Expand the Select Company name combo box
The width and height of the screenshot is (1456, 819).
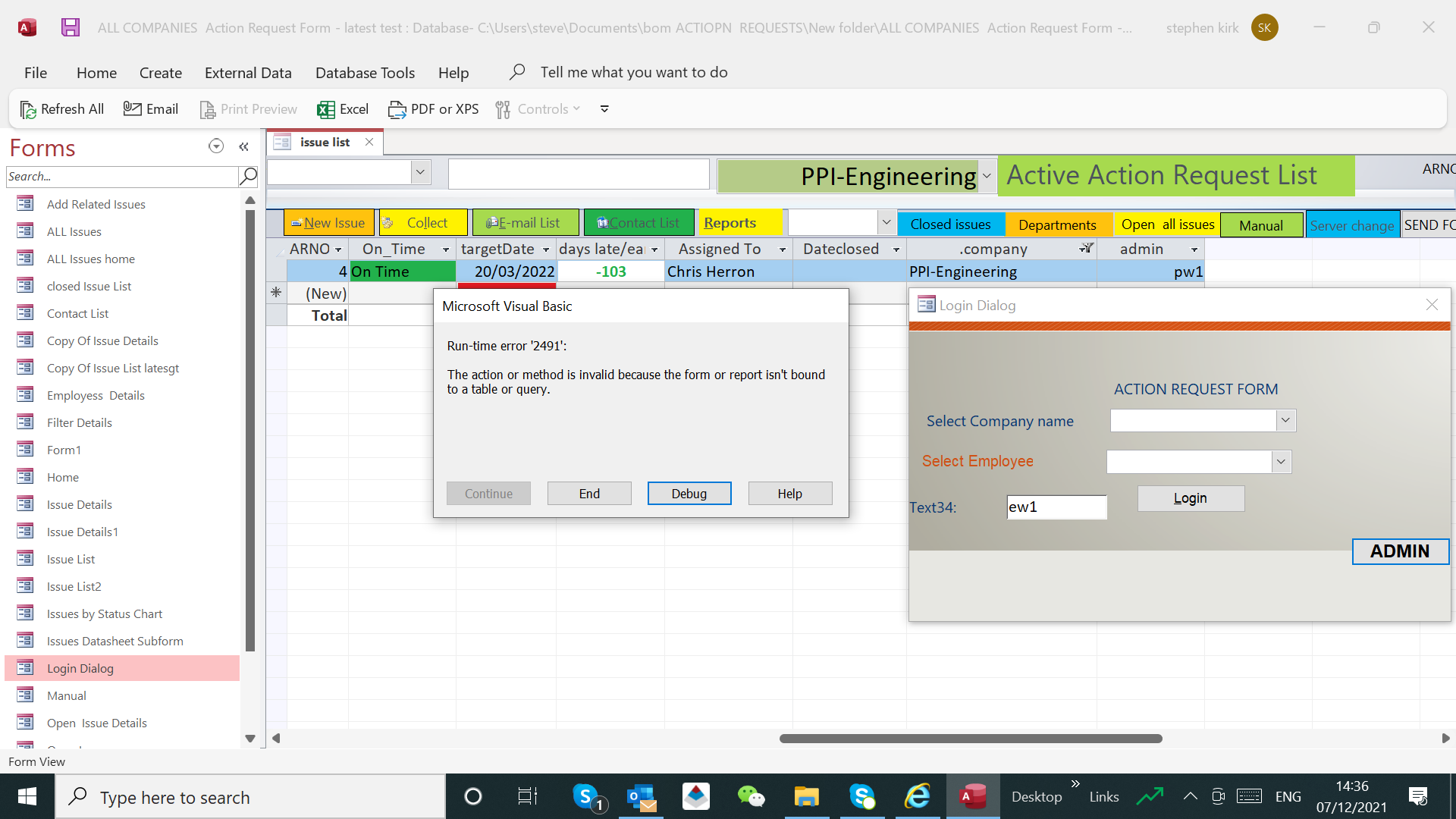pos(1285,420)
